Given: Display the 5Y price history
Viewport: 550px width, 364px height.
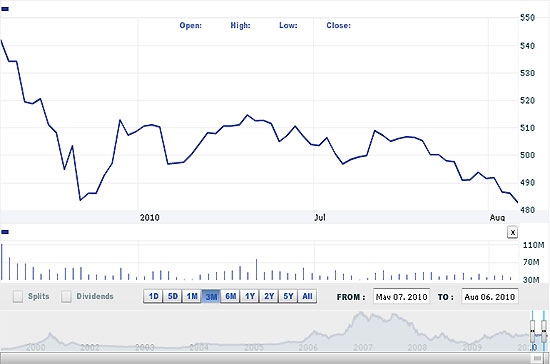Looking at the screenshot, I should pos(288,296).
